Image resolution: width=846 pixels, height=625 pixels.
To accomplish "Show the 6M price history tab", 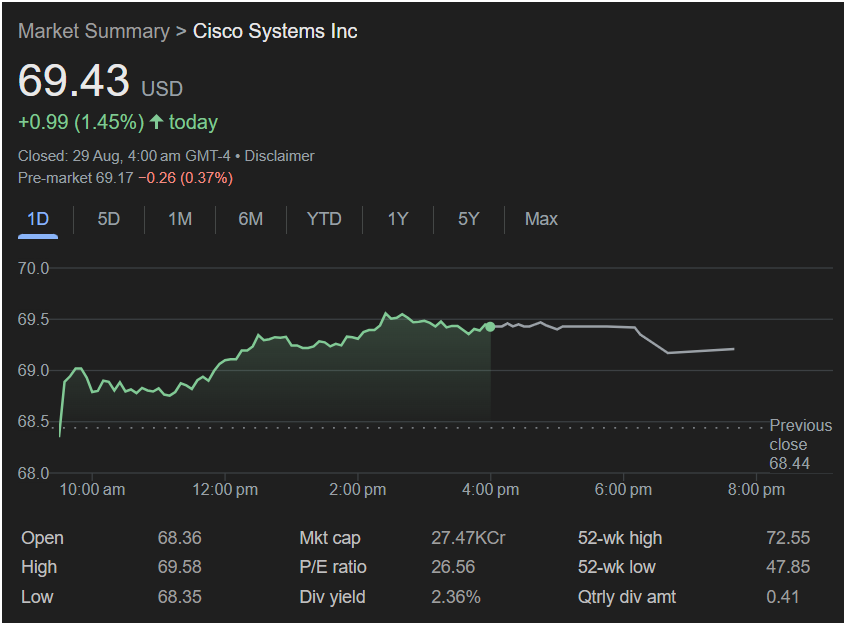I will point(251,219).
